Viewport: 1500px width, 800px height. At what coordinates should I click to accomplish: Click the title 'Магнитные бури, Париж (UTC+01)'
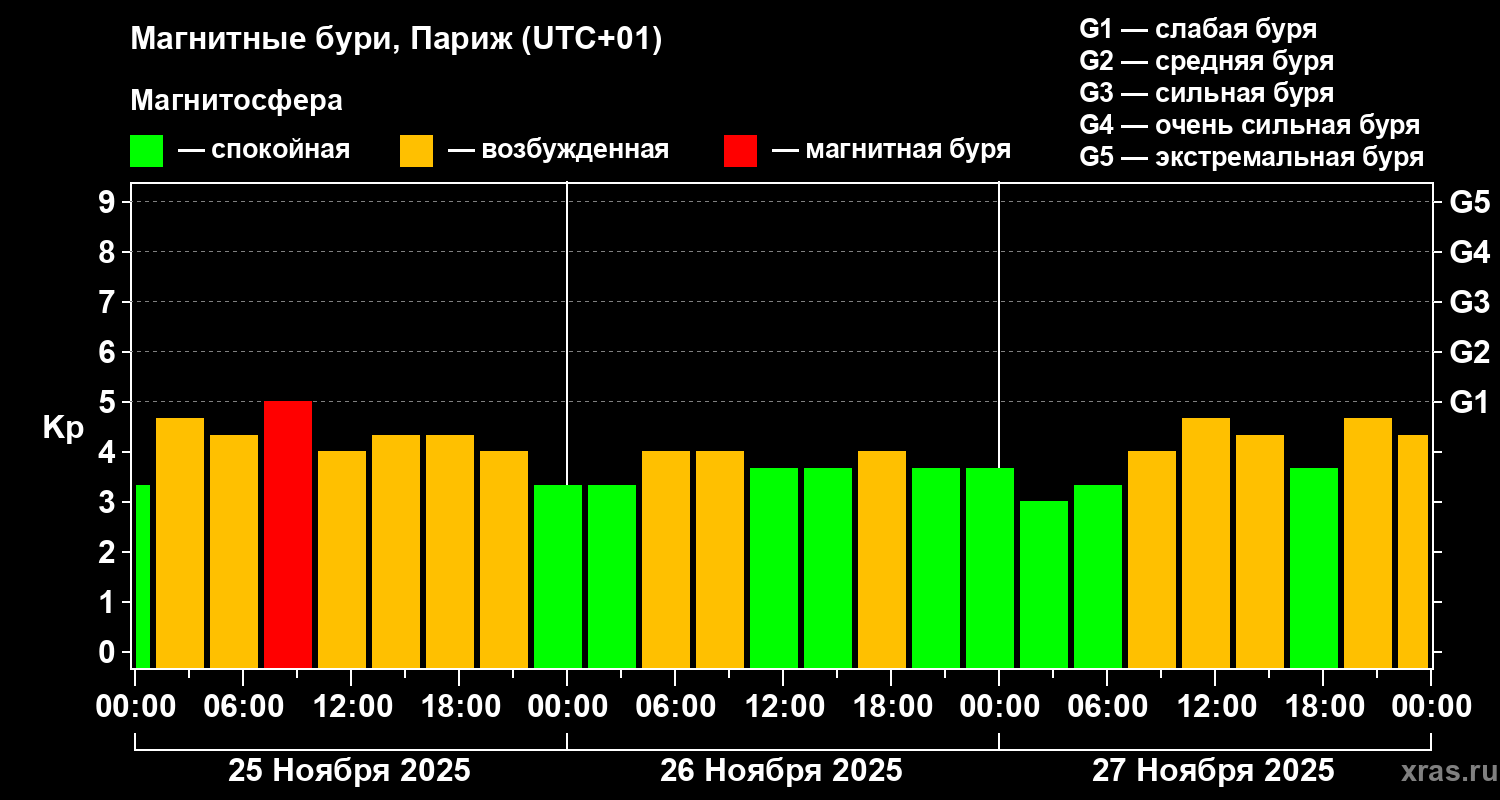(x=396, y=40)
